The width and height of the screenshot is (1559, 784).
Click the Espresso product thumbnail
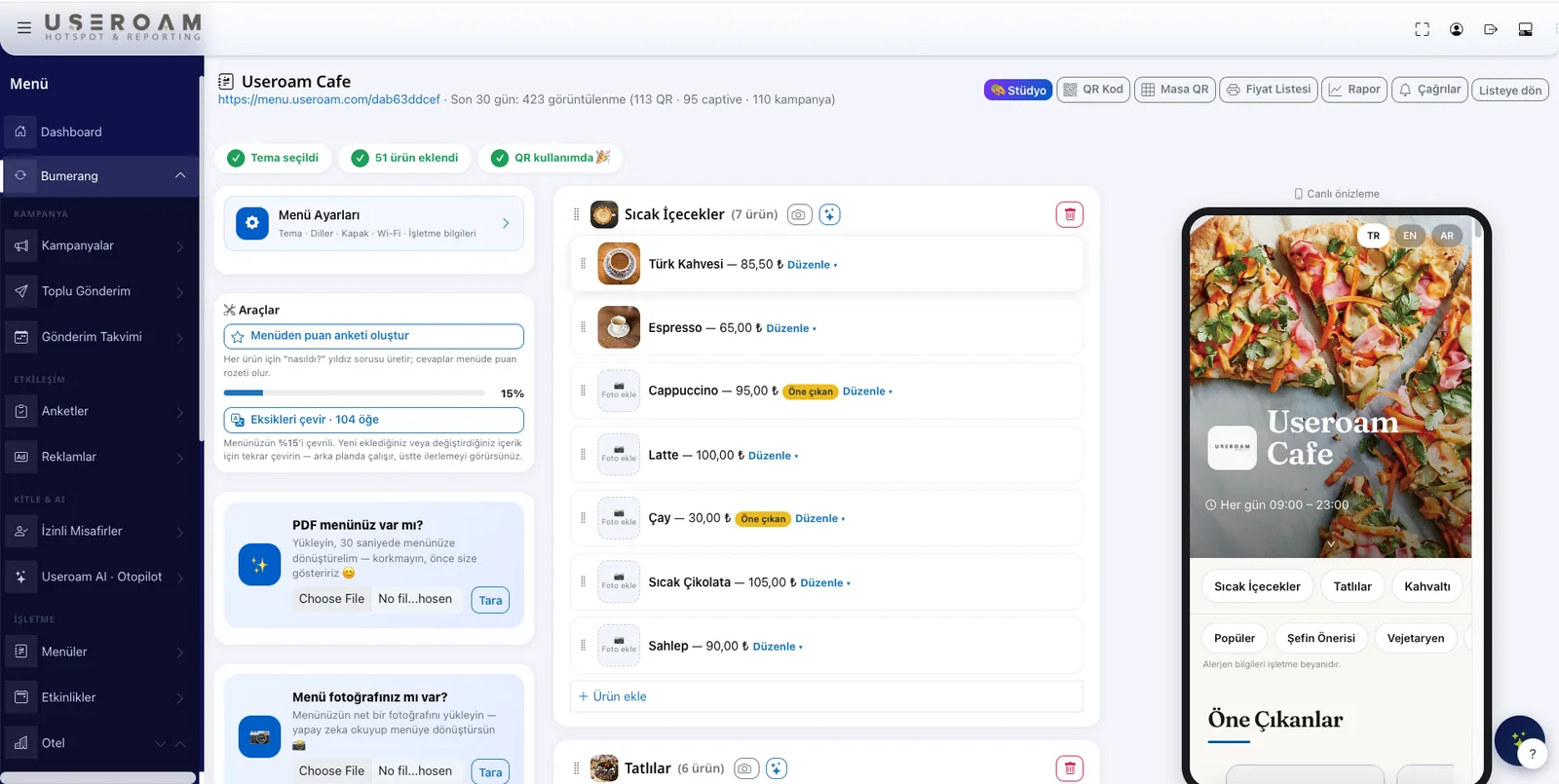pyautogui.click(x=619, y=327)
